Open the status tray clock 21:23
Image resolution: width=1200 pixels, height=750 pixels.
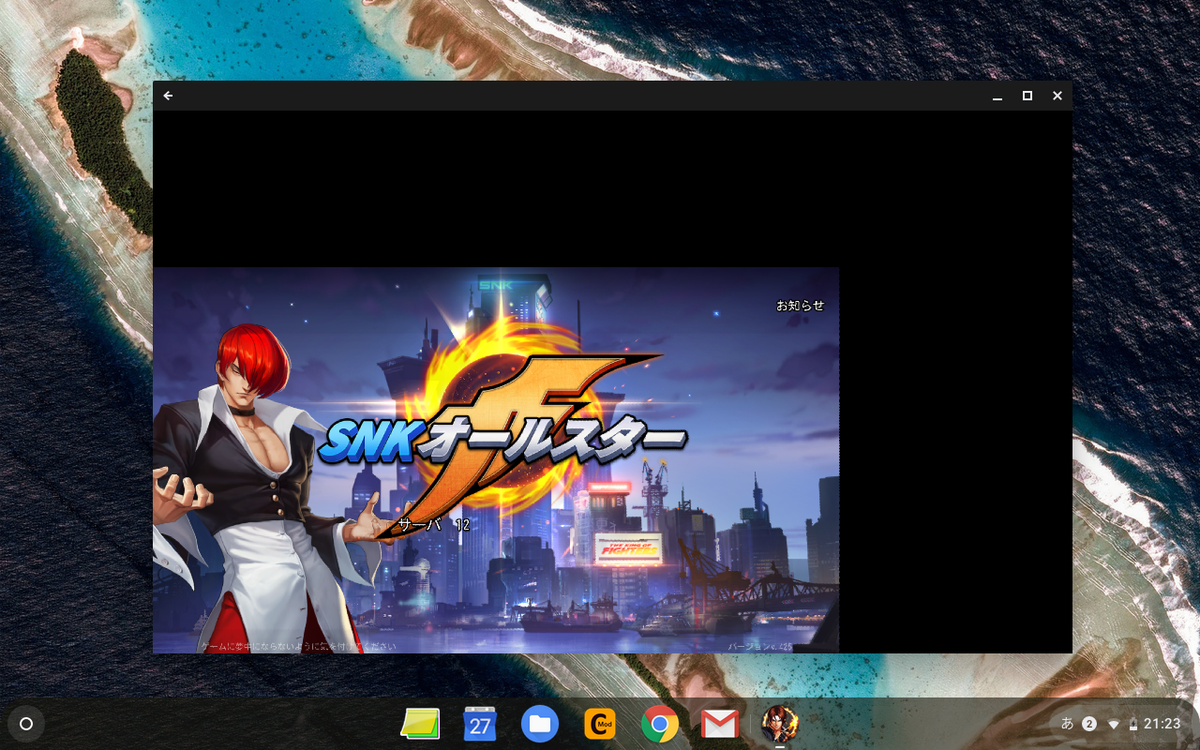(1162, 723)
